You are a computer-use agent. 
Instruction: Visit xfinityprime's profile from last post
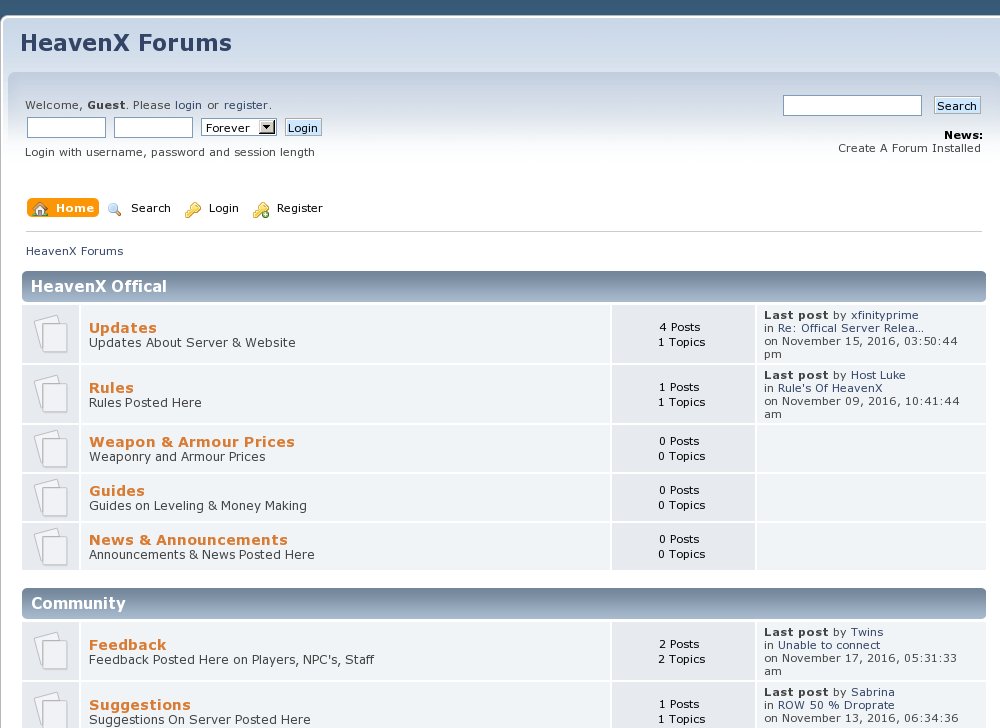tap(884, 315)
